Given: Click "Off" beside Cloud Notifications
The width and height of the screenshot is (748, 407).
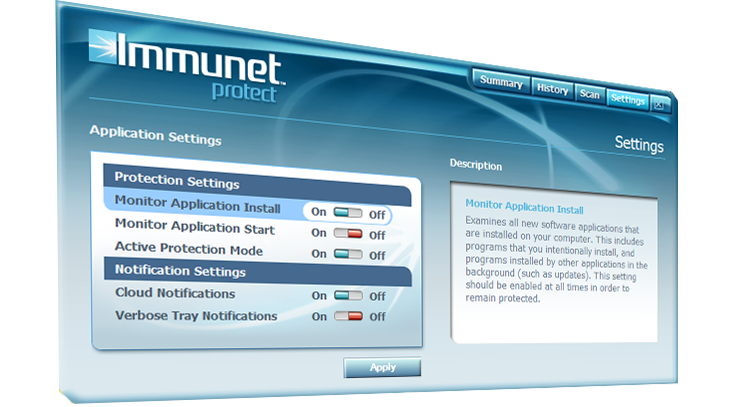Looking at the screenshot, I should click(x=377, y=296).
